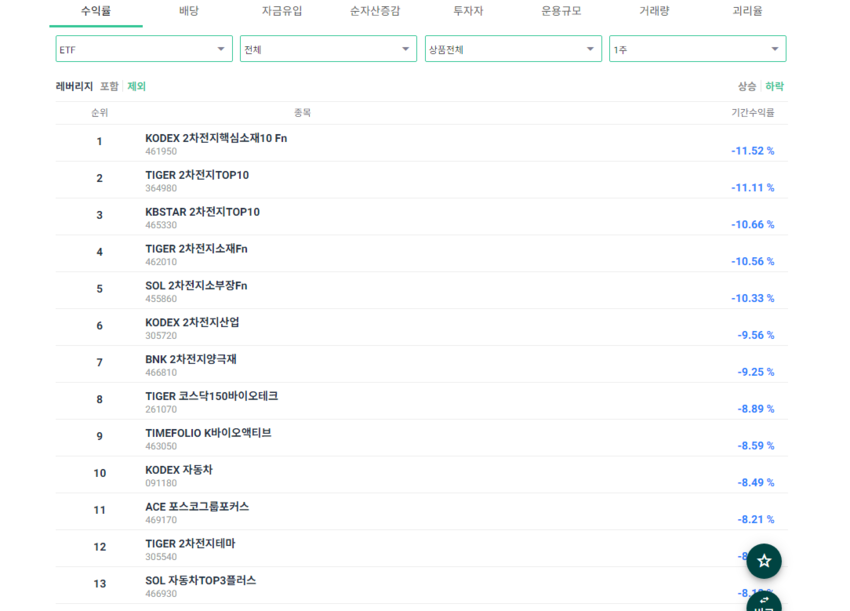This screenshot has height=611, width=850.
Task: Click ticker code 261070
Action: [x=161, y=409]
